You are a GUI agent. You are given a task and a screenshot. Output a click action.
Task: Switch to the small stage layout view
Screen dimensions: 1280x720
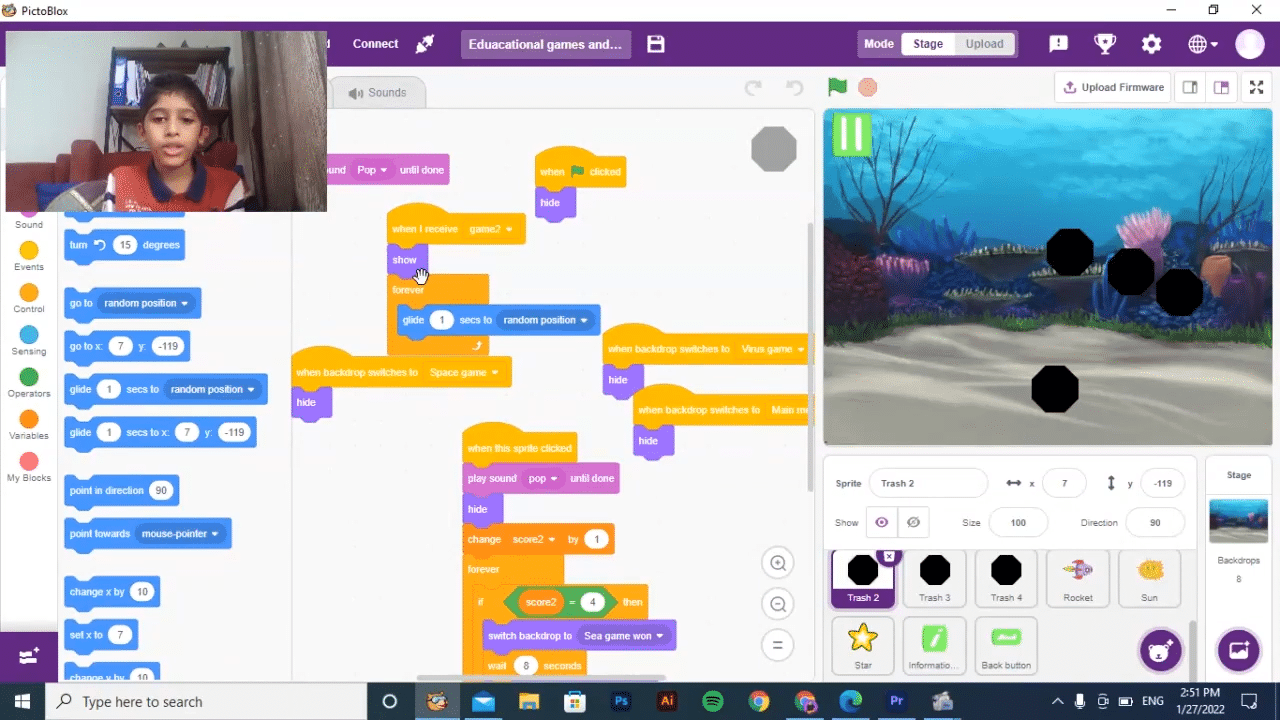(x=1189, y=87)
